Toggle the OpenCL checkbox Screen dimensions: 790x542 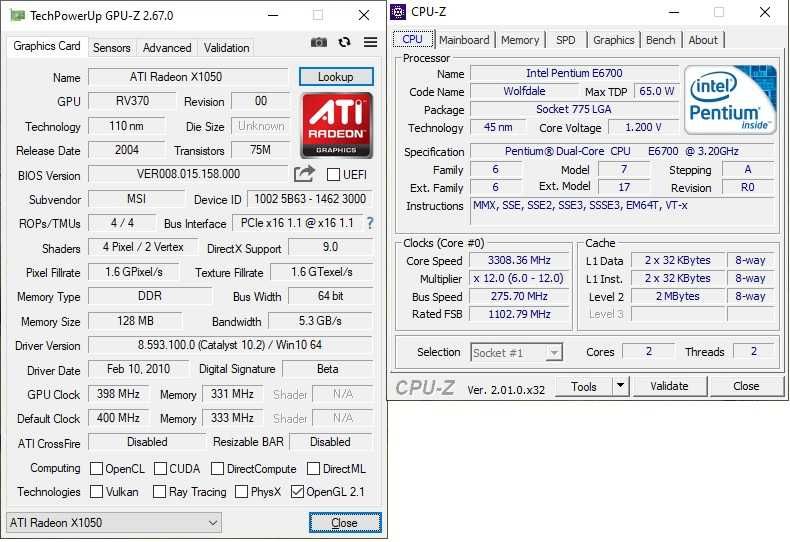pyautogui.click(x=96, y=468)
